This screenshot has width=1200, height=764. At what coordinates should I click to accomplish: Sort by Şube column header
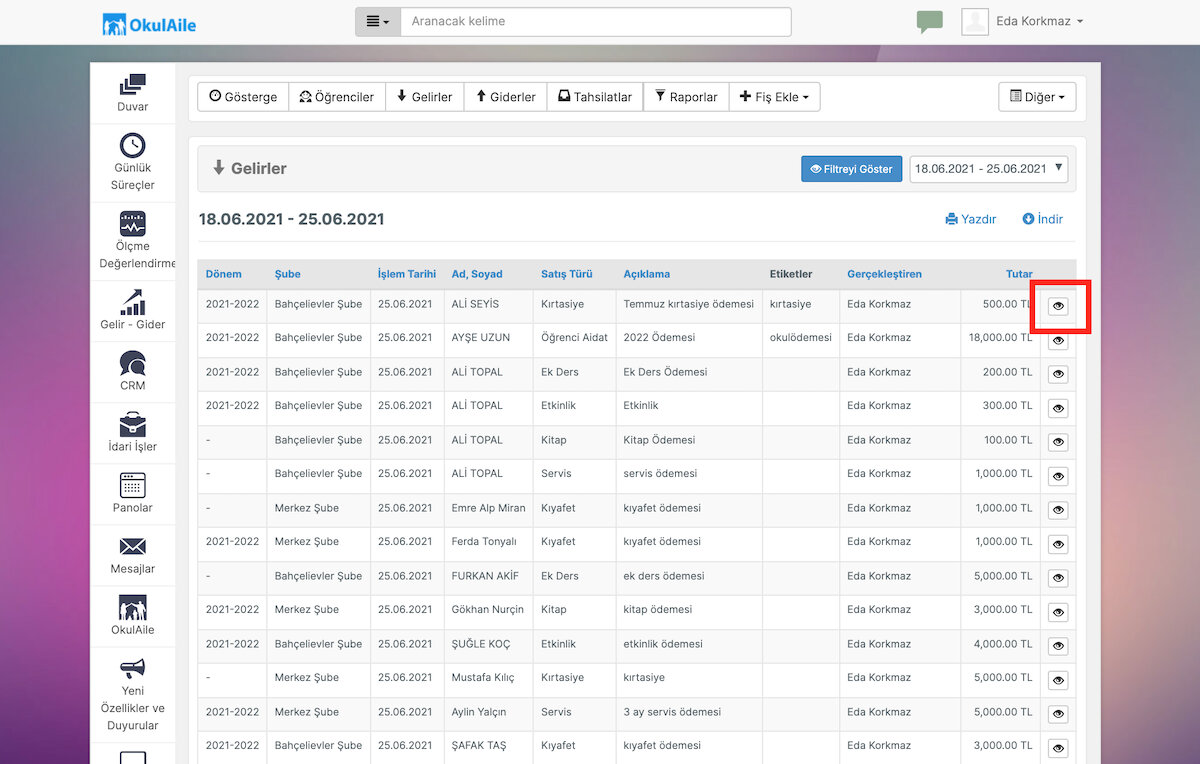(288, 274)
